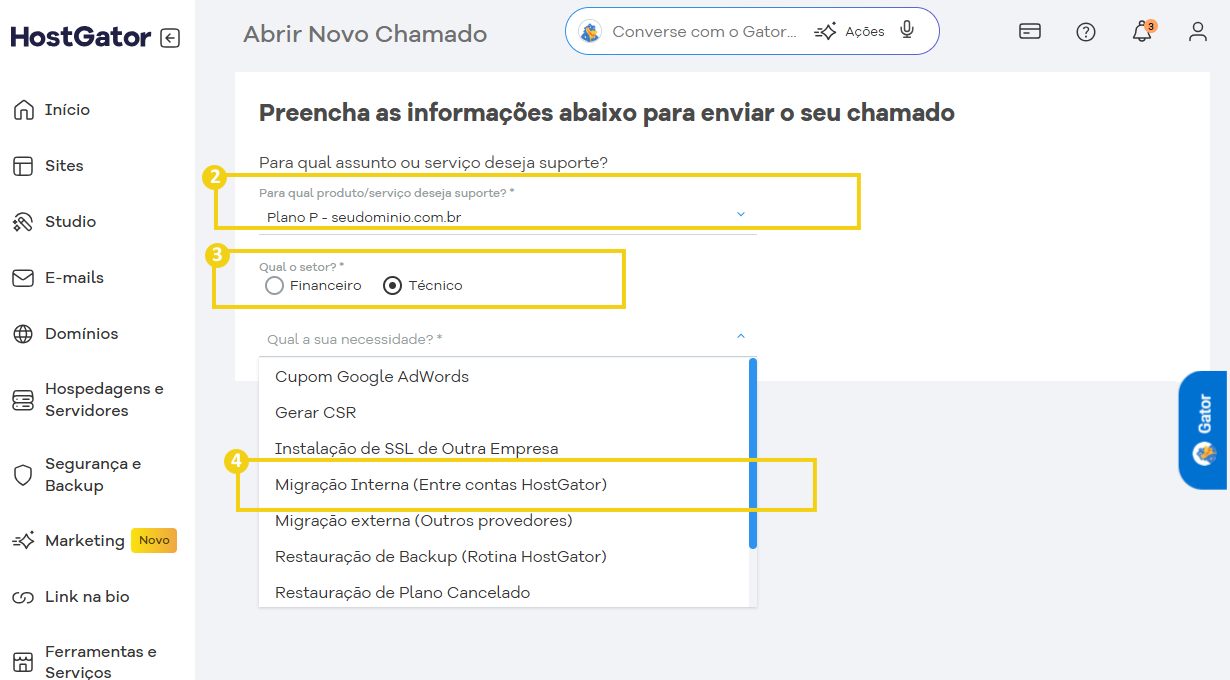This screenshot has width=1230, height=680.
Task: Click the "Converse com o Gator" input field
Action: (x=704, y=31)
